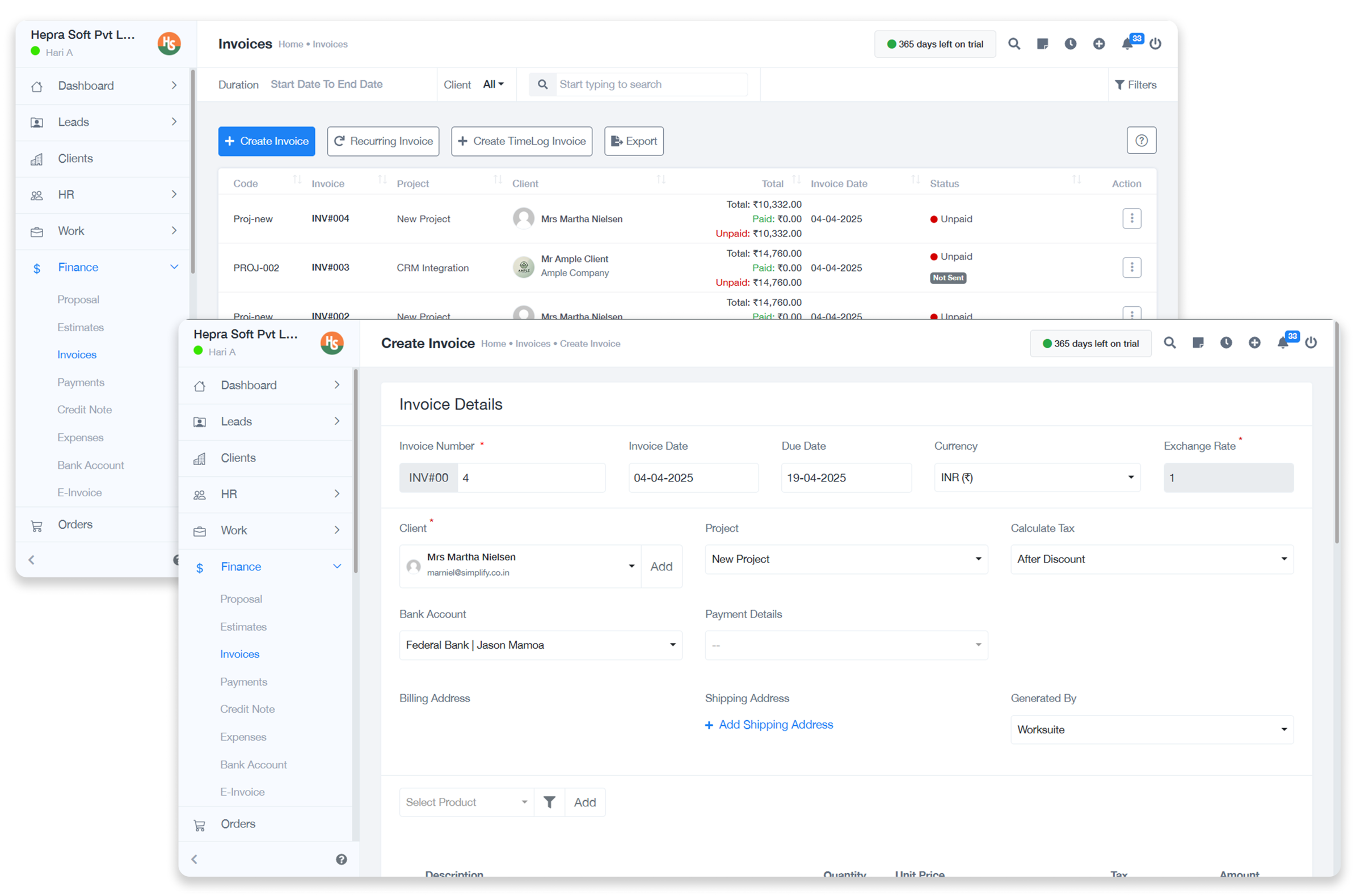Click the Invoice Date field showing 04-04-2025
1356x896 pixels.
[693, 477]
